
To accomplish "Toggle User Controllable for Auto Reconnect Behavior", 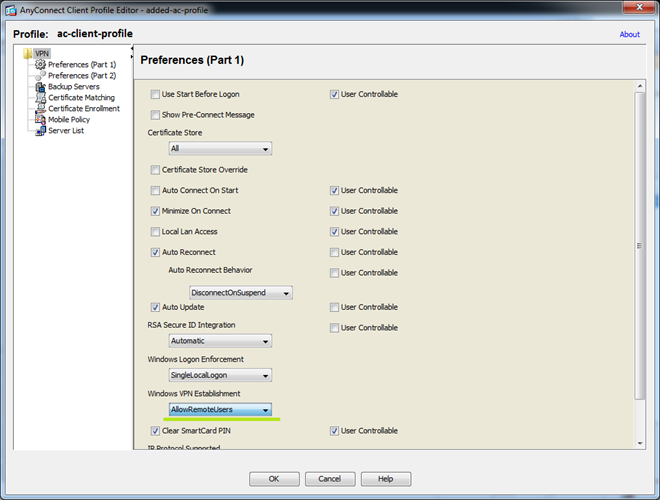I will point(334,273).
